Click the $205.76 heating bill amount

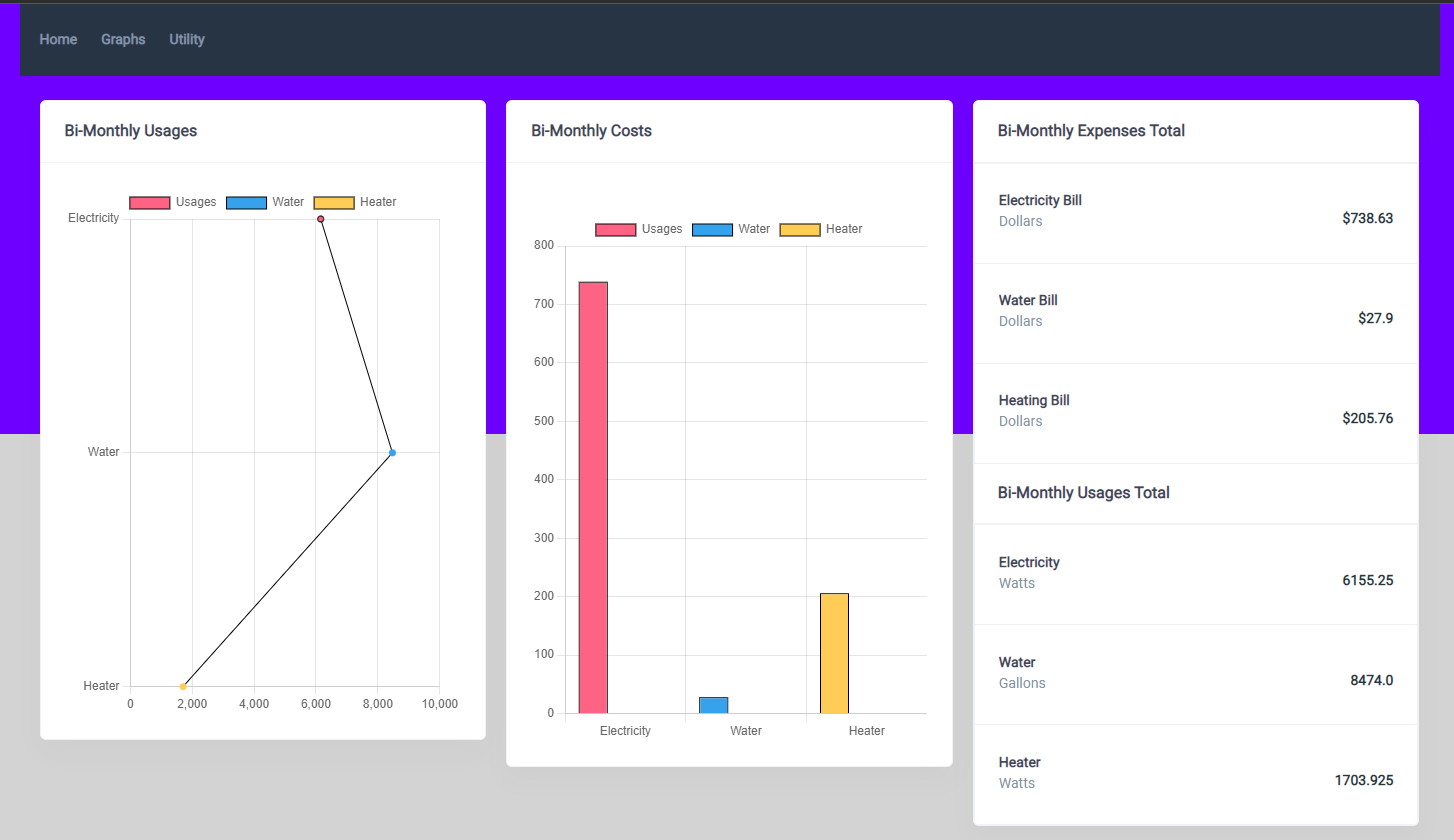(1368, 418)
